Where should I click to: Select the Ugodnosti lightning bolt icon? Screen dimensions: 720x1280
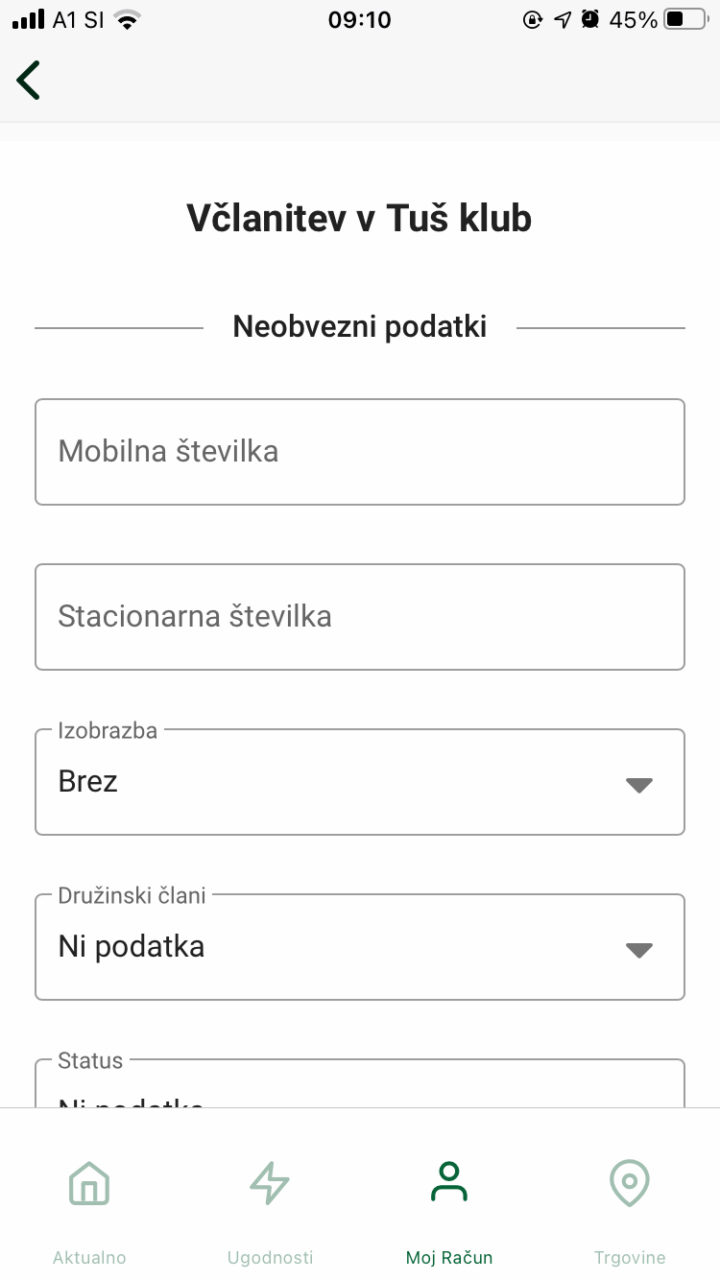[x=269, y=1183]
